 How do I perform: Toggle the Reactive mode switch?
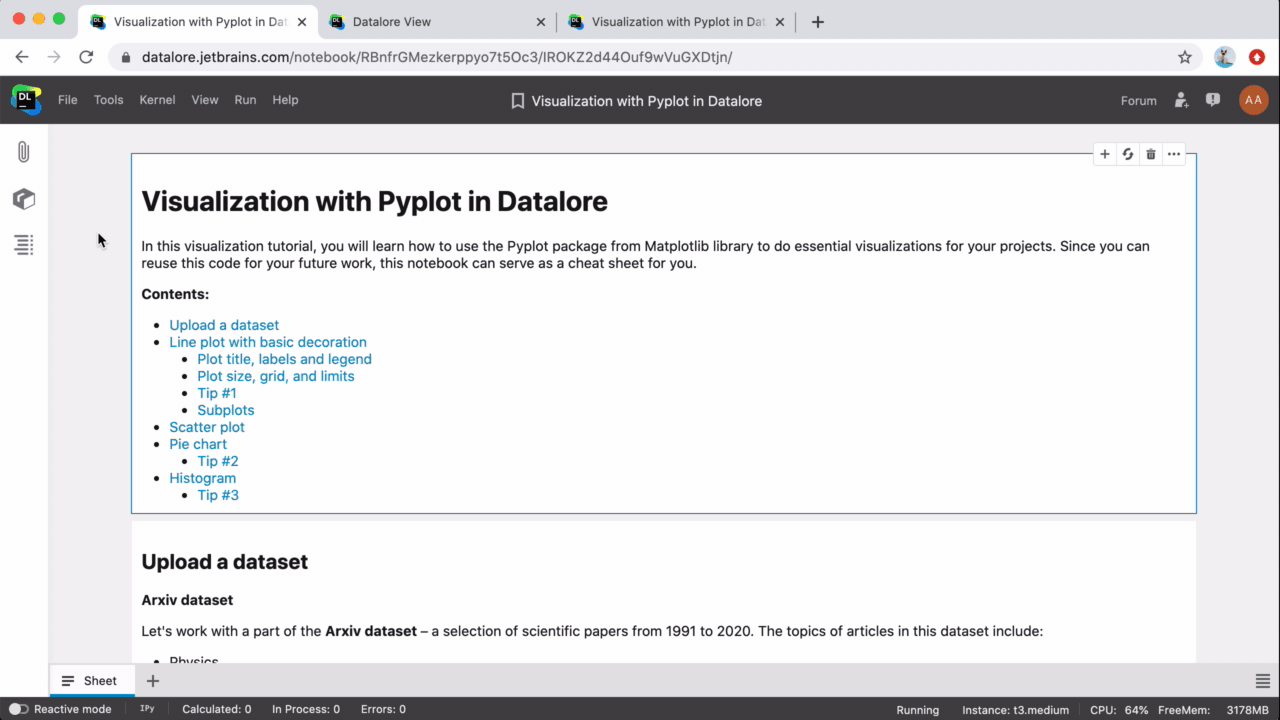(18, 709)
